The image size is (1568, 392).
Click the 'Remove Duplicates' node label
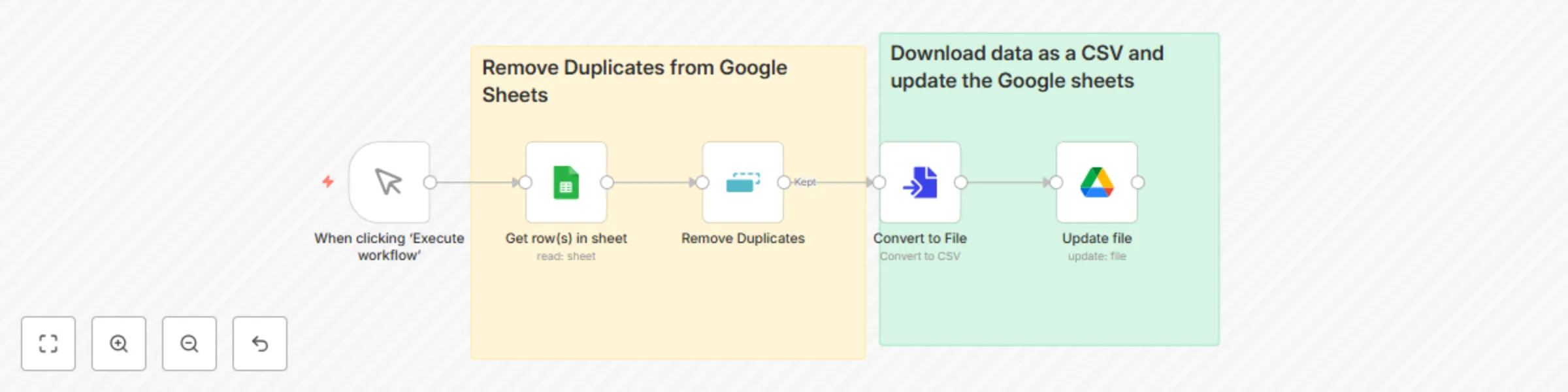coord(743,238)
